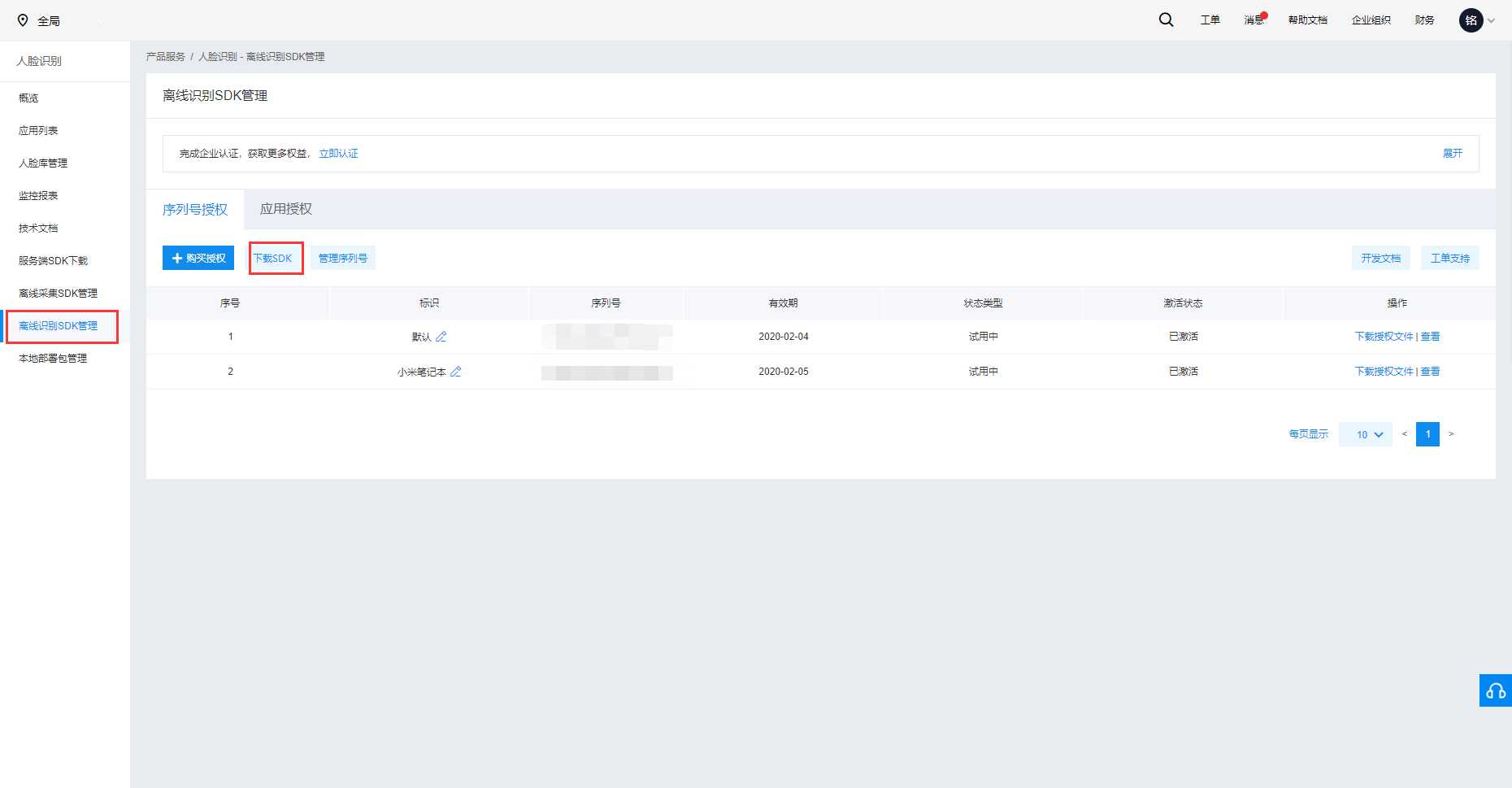Screen dimensions: 1512x788
Task: Open 消息 notifications in top bar
Action: point(1254,20)
